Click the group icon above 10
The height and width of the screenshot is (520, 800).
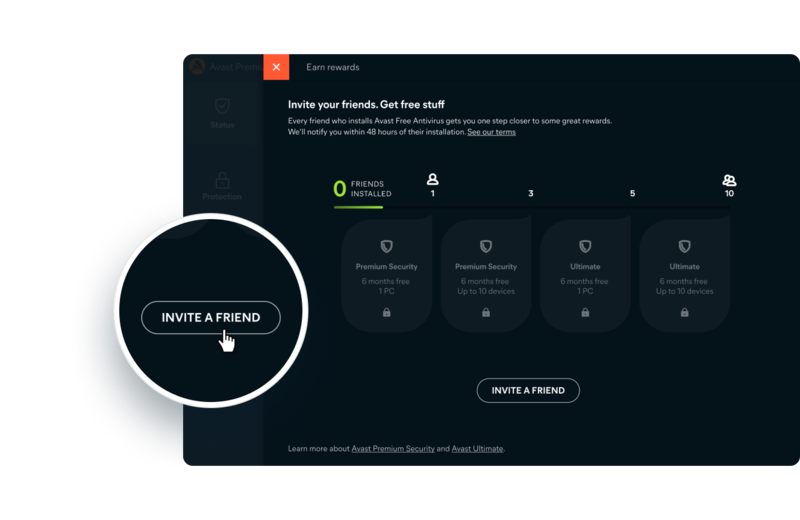click(x=729, y=180)
